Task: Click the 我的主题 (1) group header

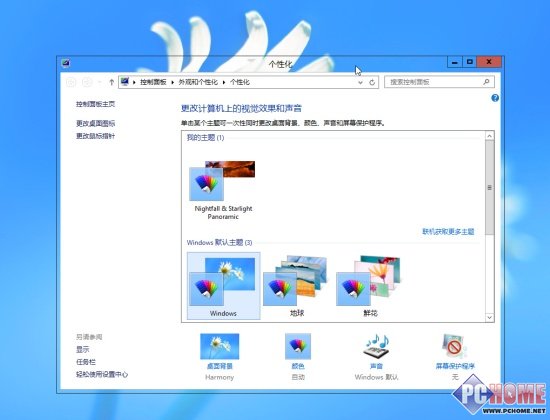Action: 205,138
